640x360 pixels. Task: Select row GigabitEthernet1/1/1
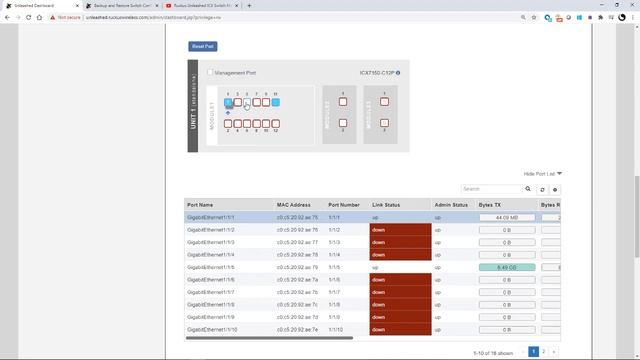372,218
